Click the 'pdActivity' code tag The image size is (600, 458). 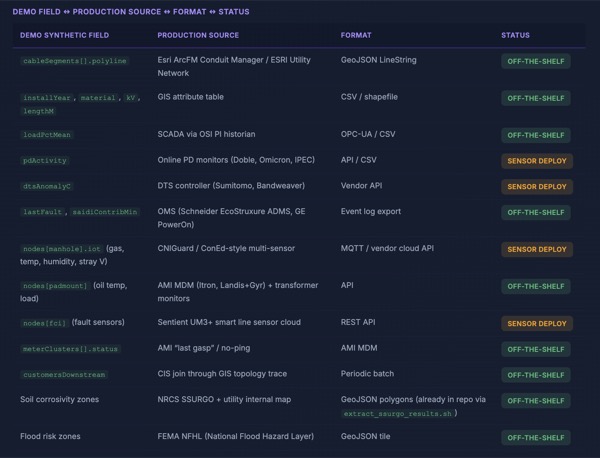point(44,161)
